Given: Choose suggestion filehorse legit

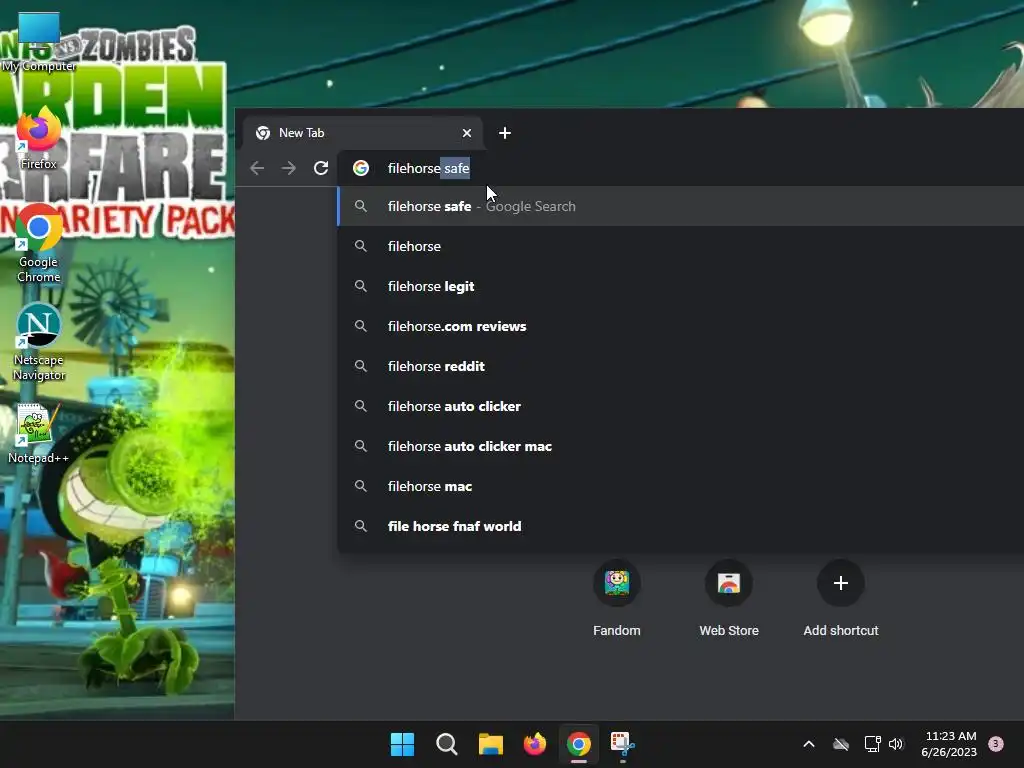Looking at the screenshot, I should [x=680, y=286].
